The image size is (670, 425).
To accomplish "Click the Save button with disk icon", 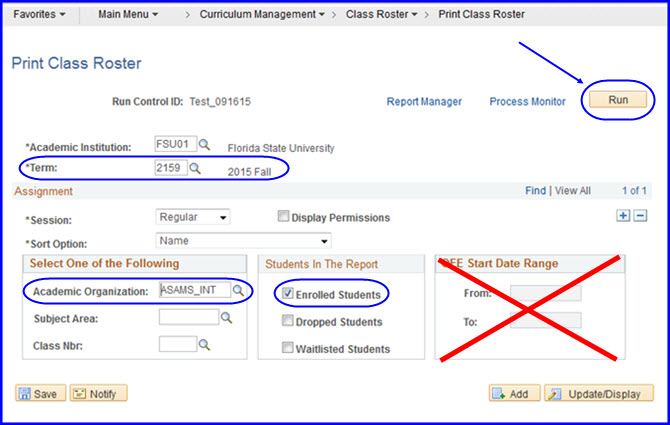I will (38, 394).
